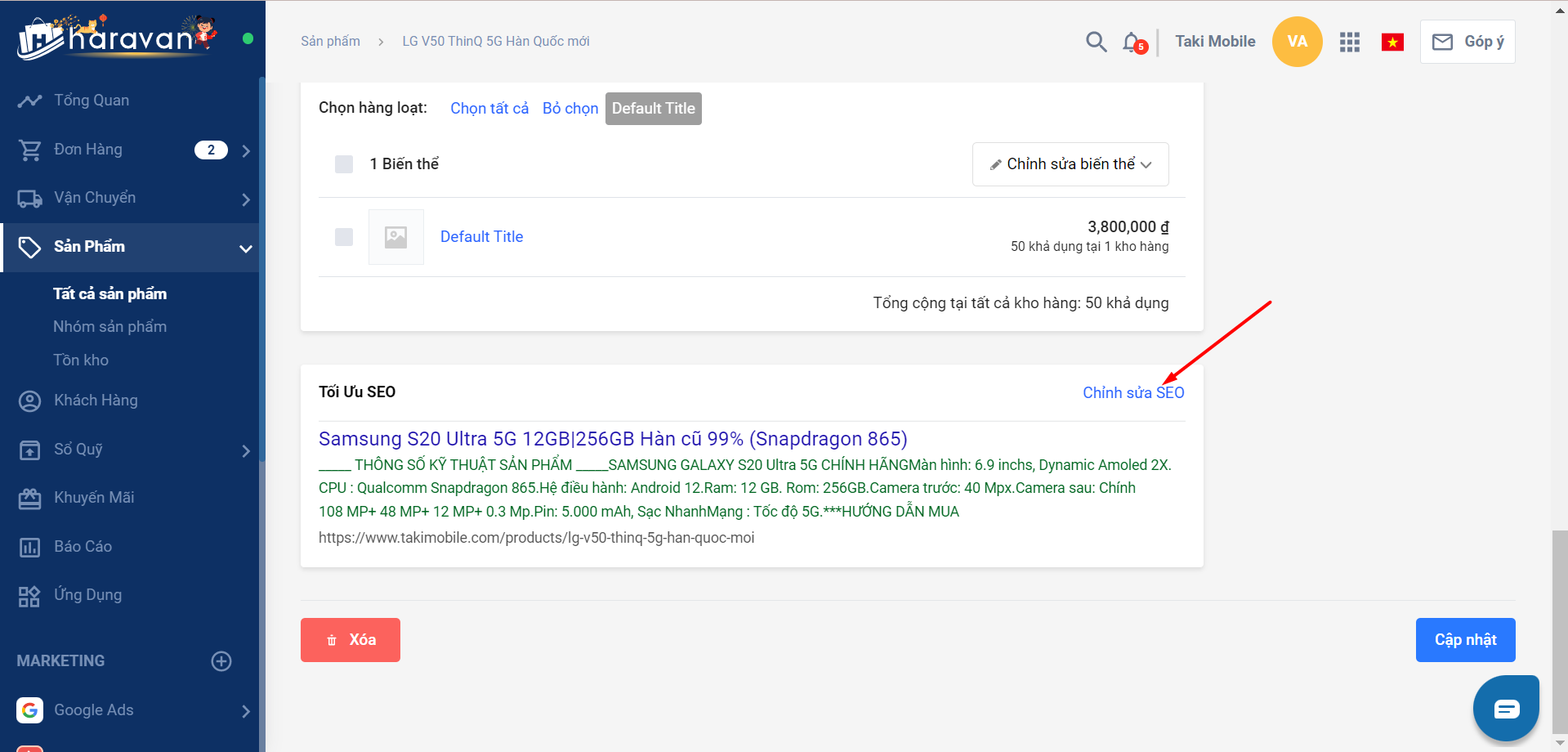
Task: Click the Đơn Hàng cart icon
Action: [29, 150]
